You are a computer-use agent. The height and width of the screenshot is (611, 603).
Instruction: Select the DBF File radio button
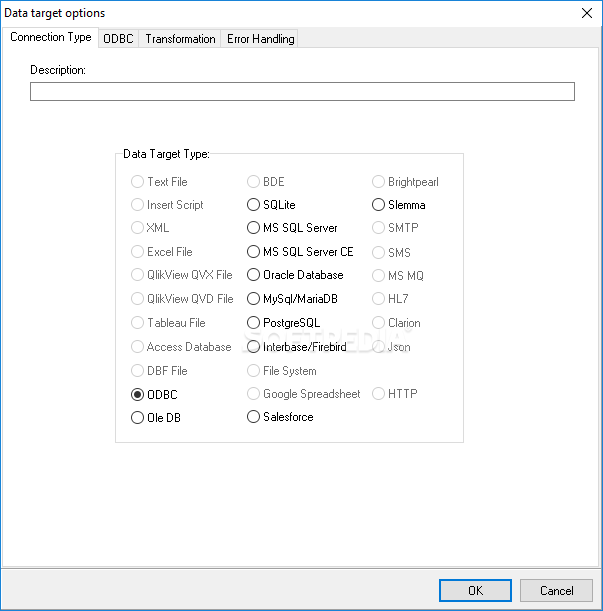137,371
